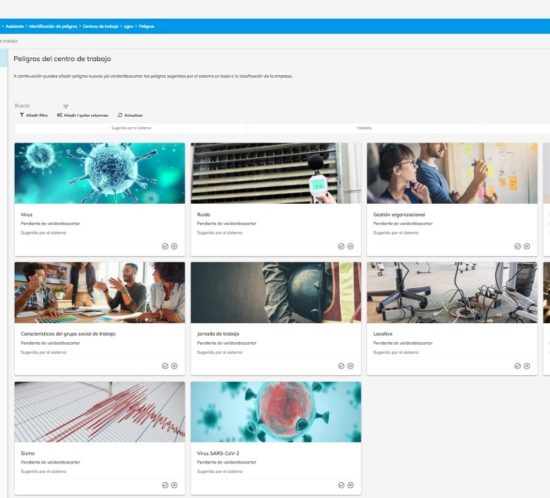This screenshot has width=550, height=498.
Task: Select the 'Jornada de trabajo' card title
Action: (218, 334)
